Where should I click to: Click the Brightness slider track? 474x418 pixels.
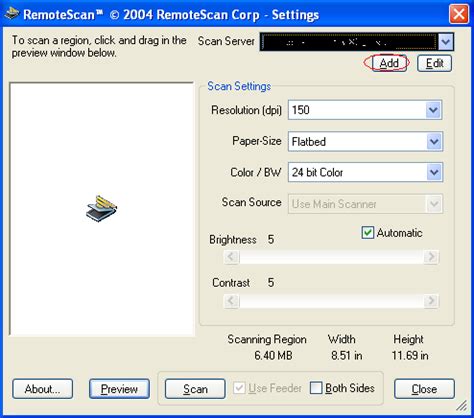(x=331, y=257)
